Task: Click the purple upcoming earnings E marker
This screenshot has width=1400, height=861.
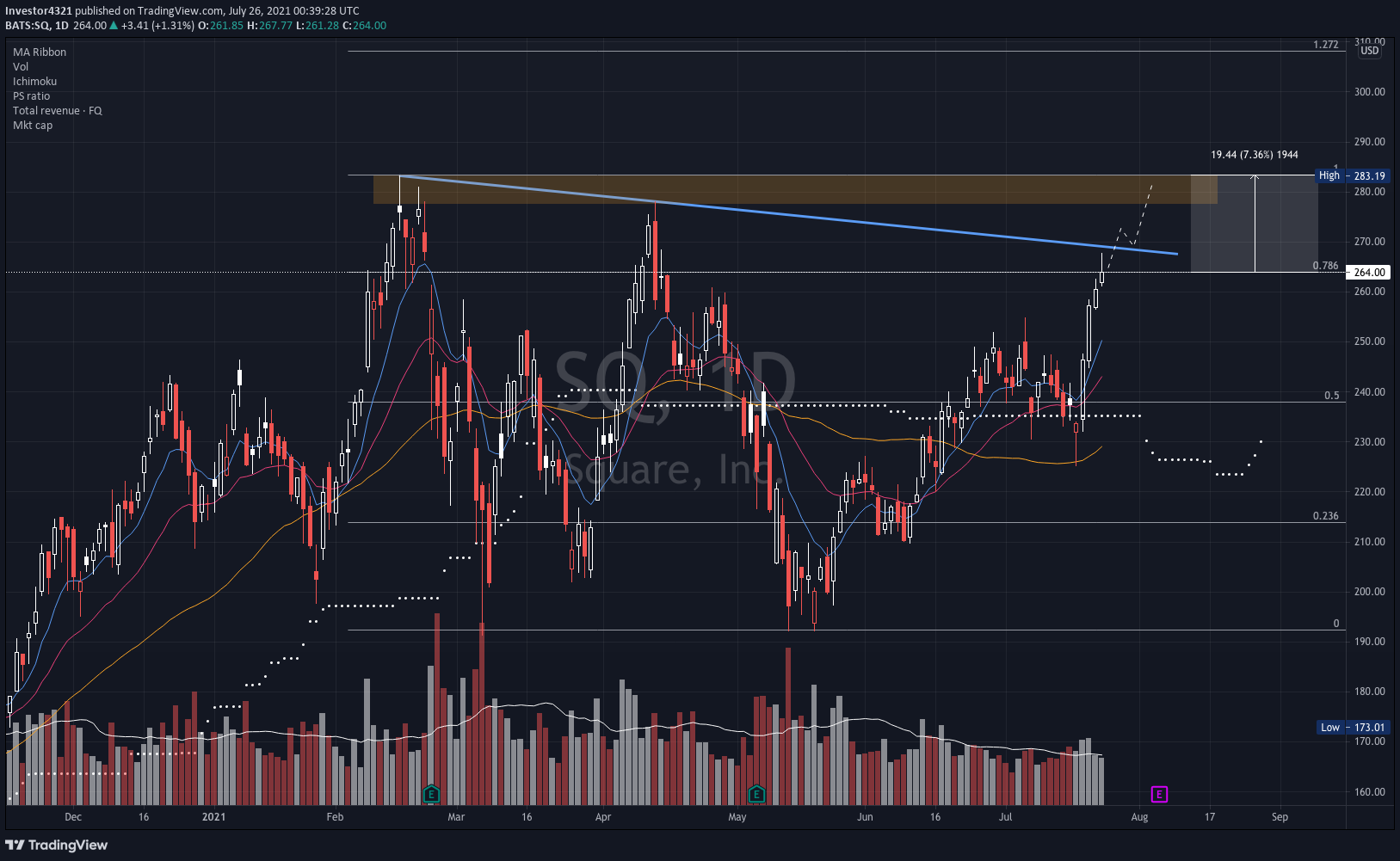Action: (x=1159, y=794)
